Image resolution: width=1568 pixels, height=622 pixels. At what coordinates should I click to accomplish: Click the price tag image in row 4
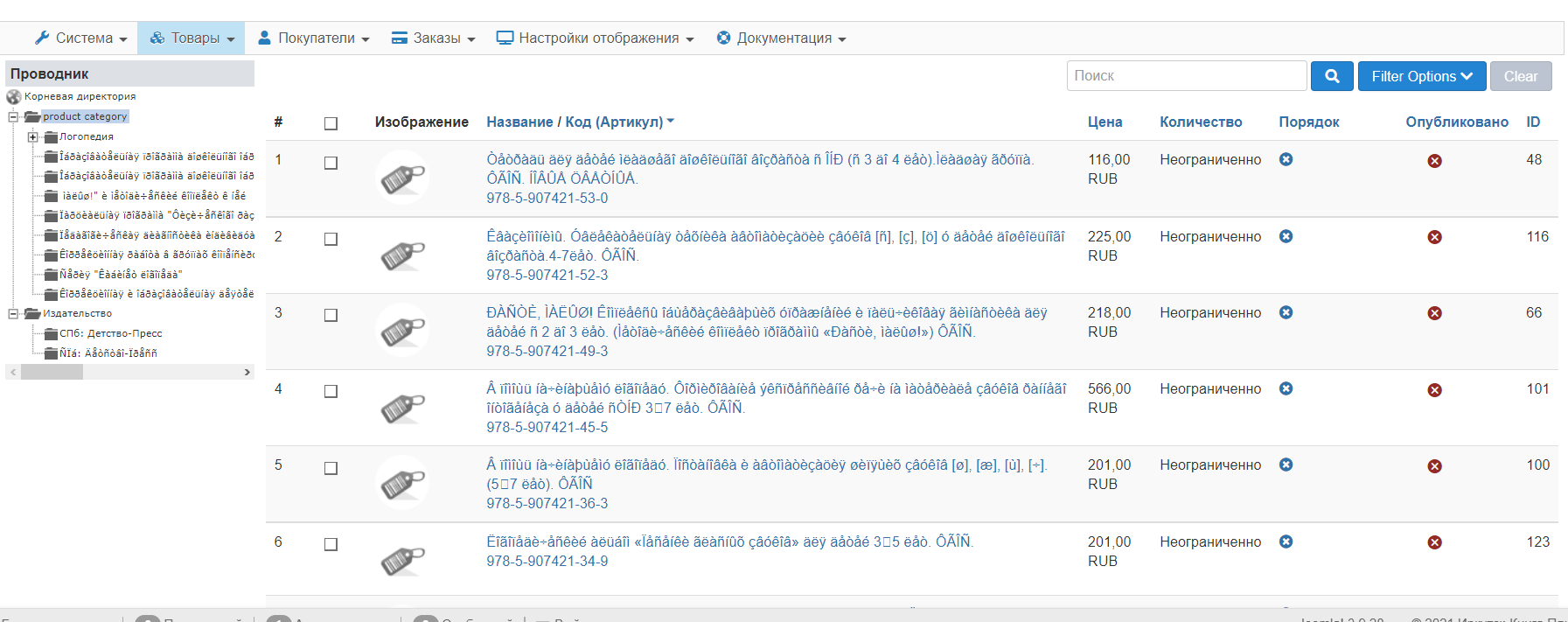[x=402, y=407]
